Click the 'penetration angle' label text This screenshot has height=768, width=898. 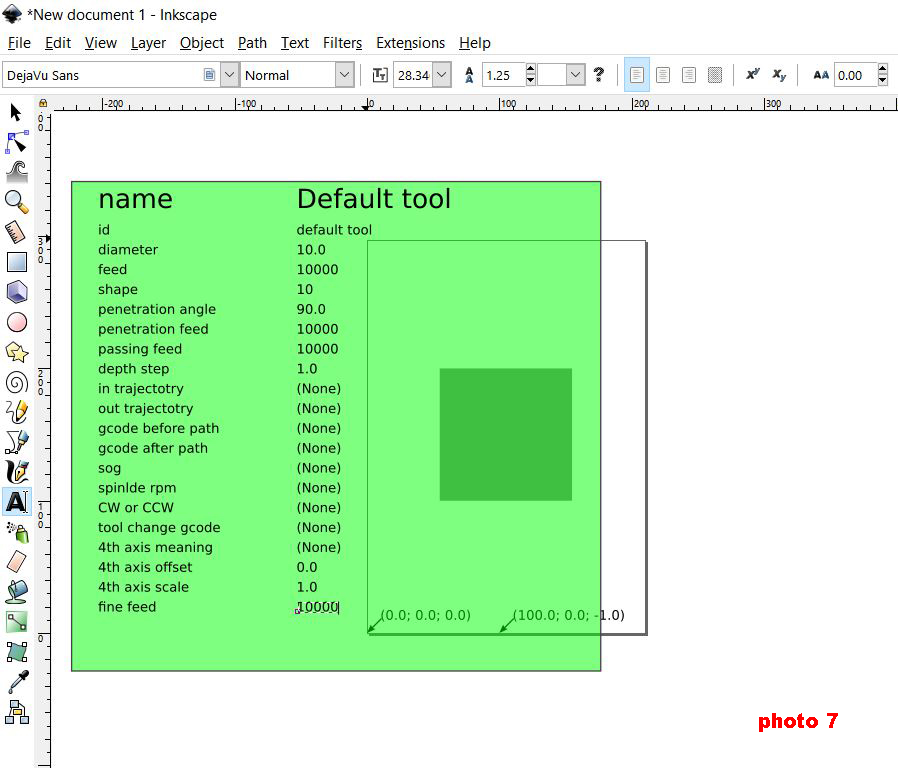tap(157, 309)
